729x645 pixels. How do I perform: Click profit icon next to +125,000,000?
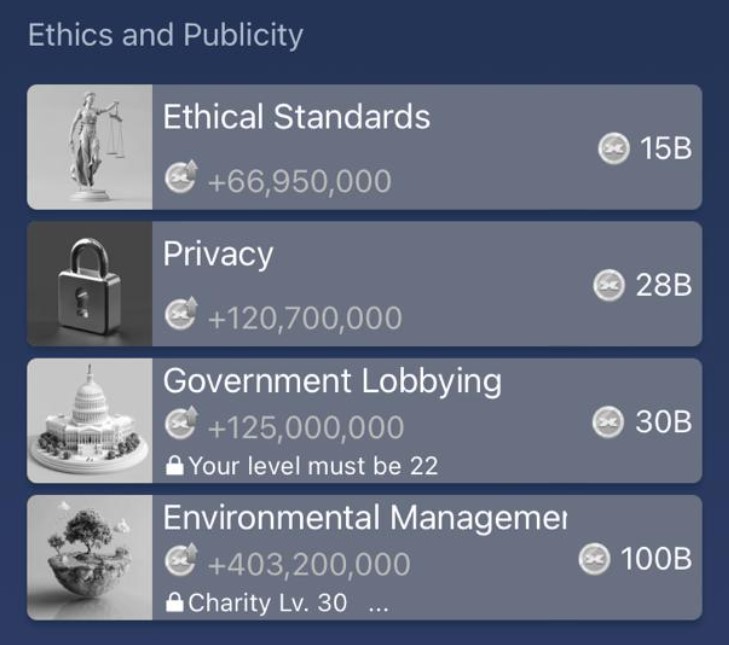tap(181, 423)
